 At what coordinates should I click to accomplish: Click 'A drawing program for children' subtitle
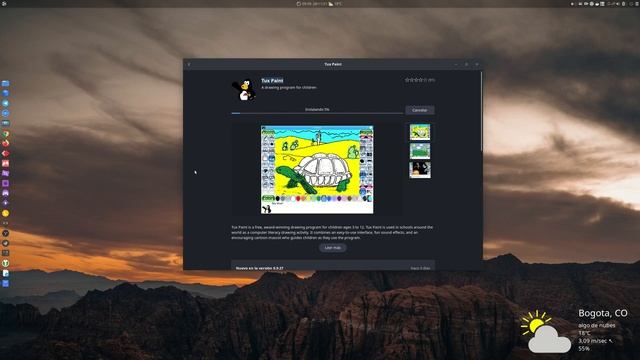coord(289,87)
